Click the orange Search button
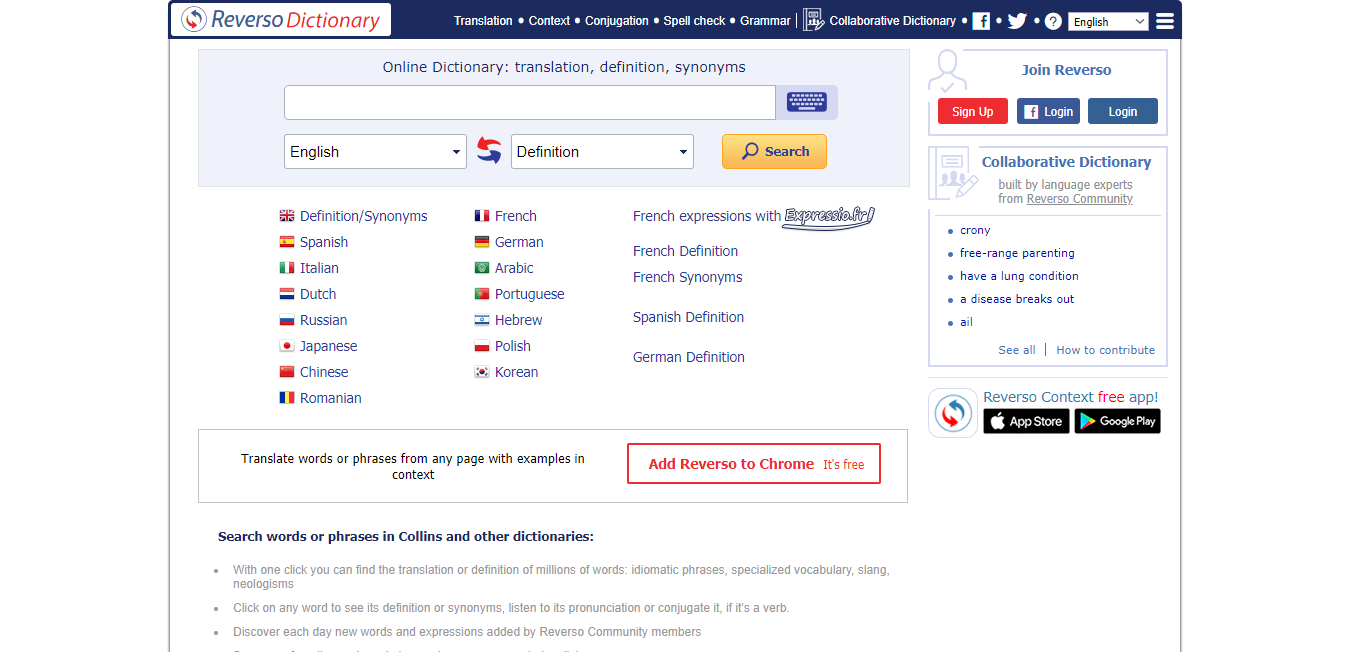 point(774,152)
